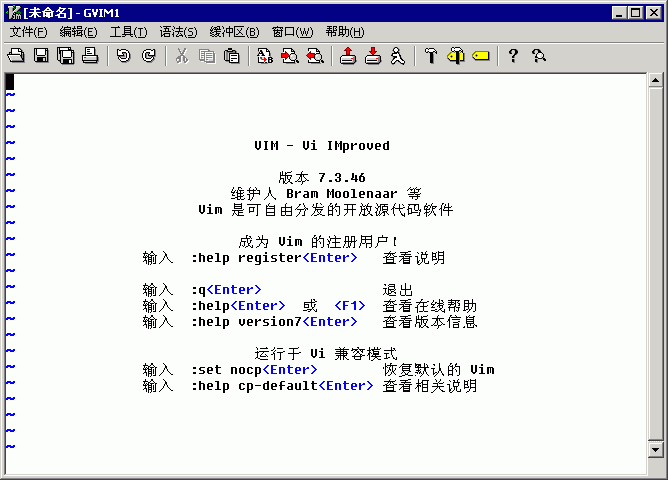This screenshot has height=480, width=668.
Task: Open the 编辑(E) menu
Action: pos(78,32)
